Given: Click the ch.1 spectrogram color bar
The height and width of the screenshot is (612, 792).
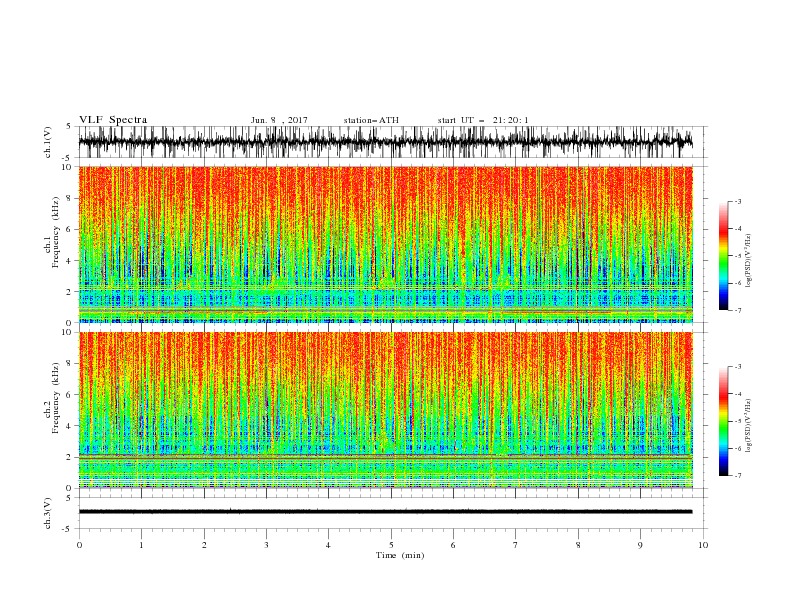Looking at the screenshot, I should (x=723, y=256).
